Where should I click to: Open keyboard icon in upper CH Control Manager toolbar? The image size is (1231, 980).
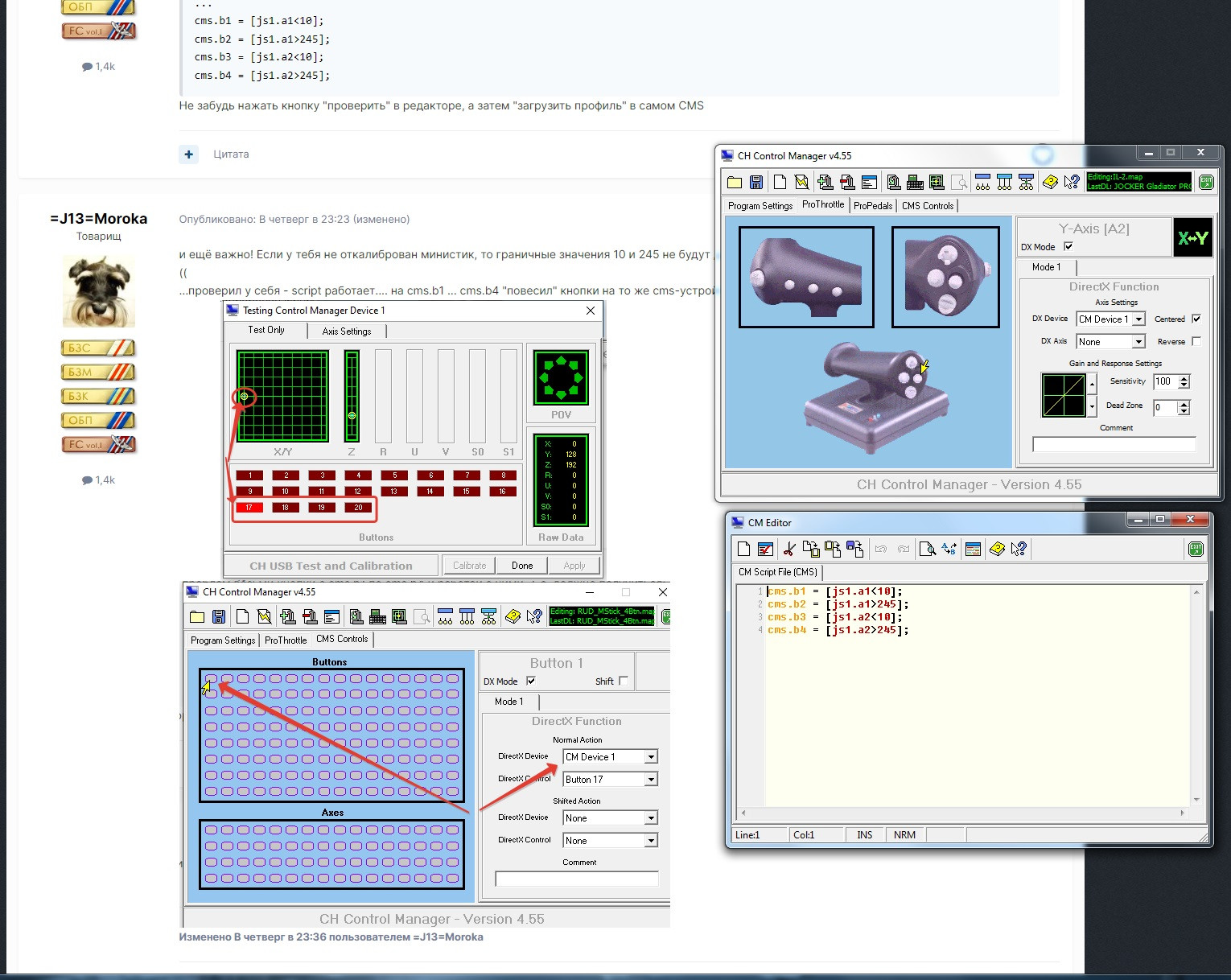[915, 182]
